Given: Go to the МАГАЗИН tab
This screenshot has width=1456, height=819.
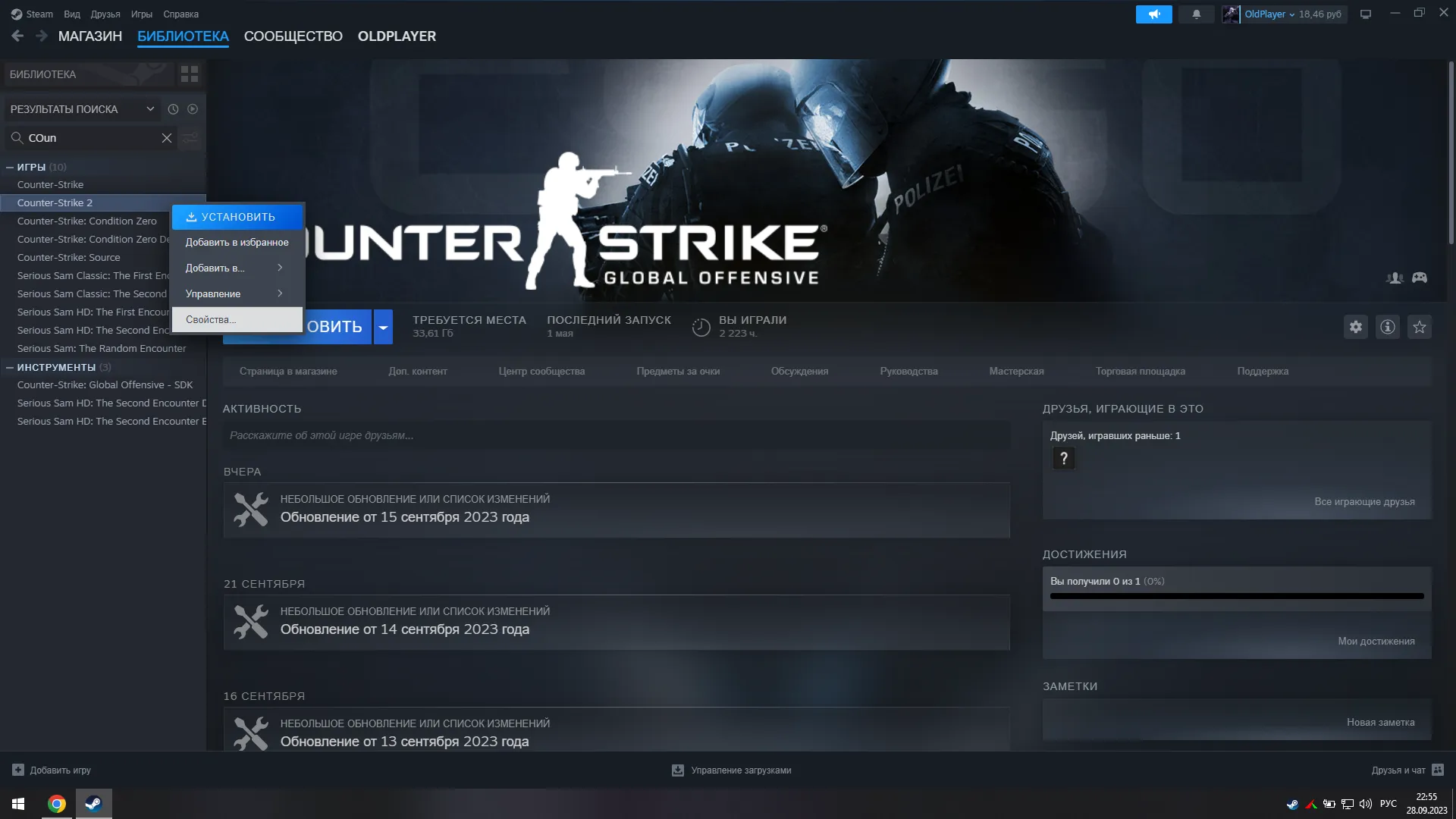Looking at the screenshot, I should tap(90, 36).
